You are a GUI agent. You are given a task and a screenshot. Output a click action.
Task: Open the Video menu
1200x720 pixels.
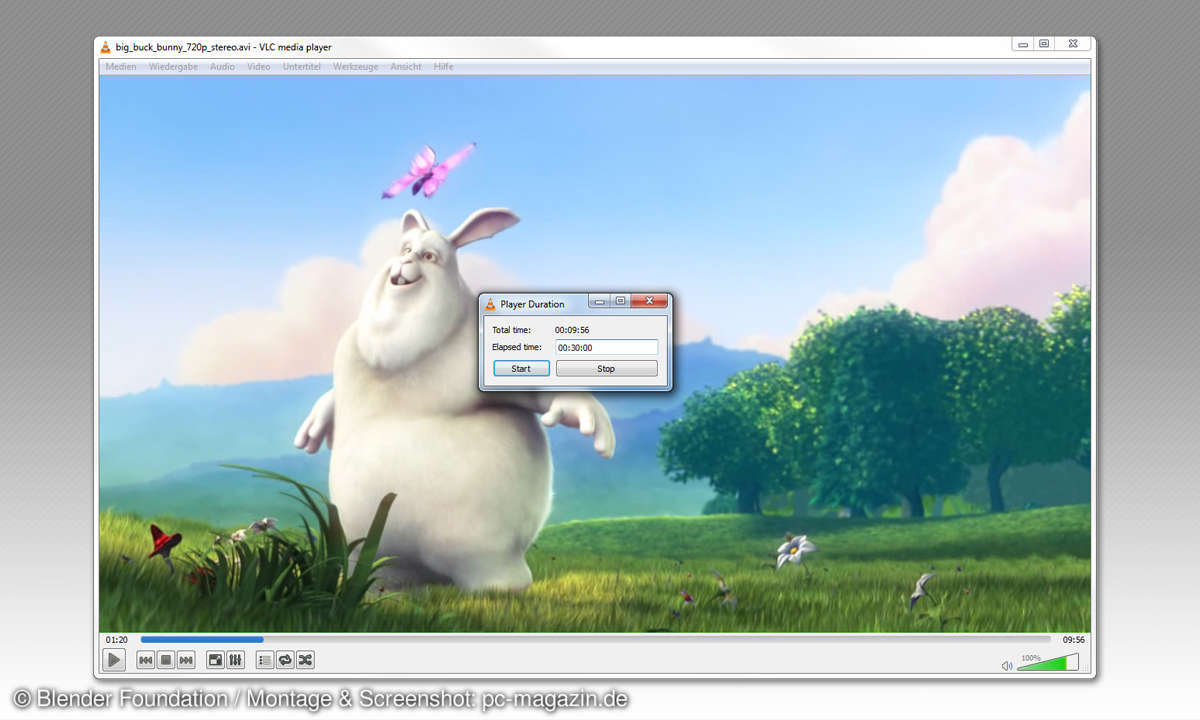coord(258,67)
